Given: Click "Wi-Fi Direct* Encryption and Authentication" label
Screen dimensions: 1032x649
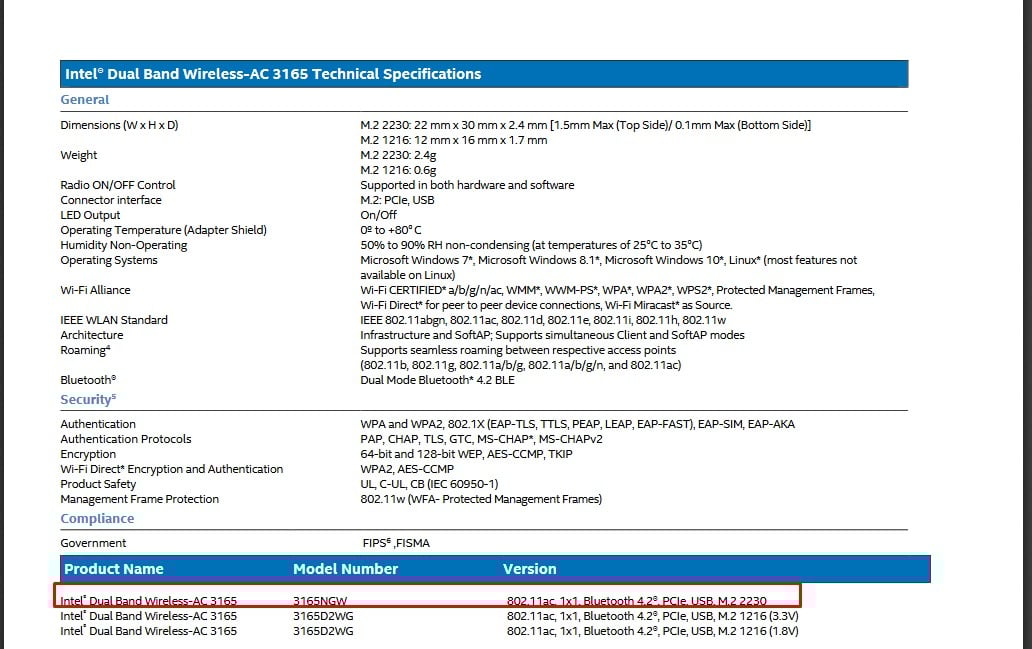Looking at the screenshot, I should pyautogui.click(x=172, y=469).
